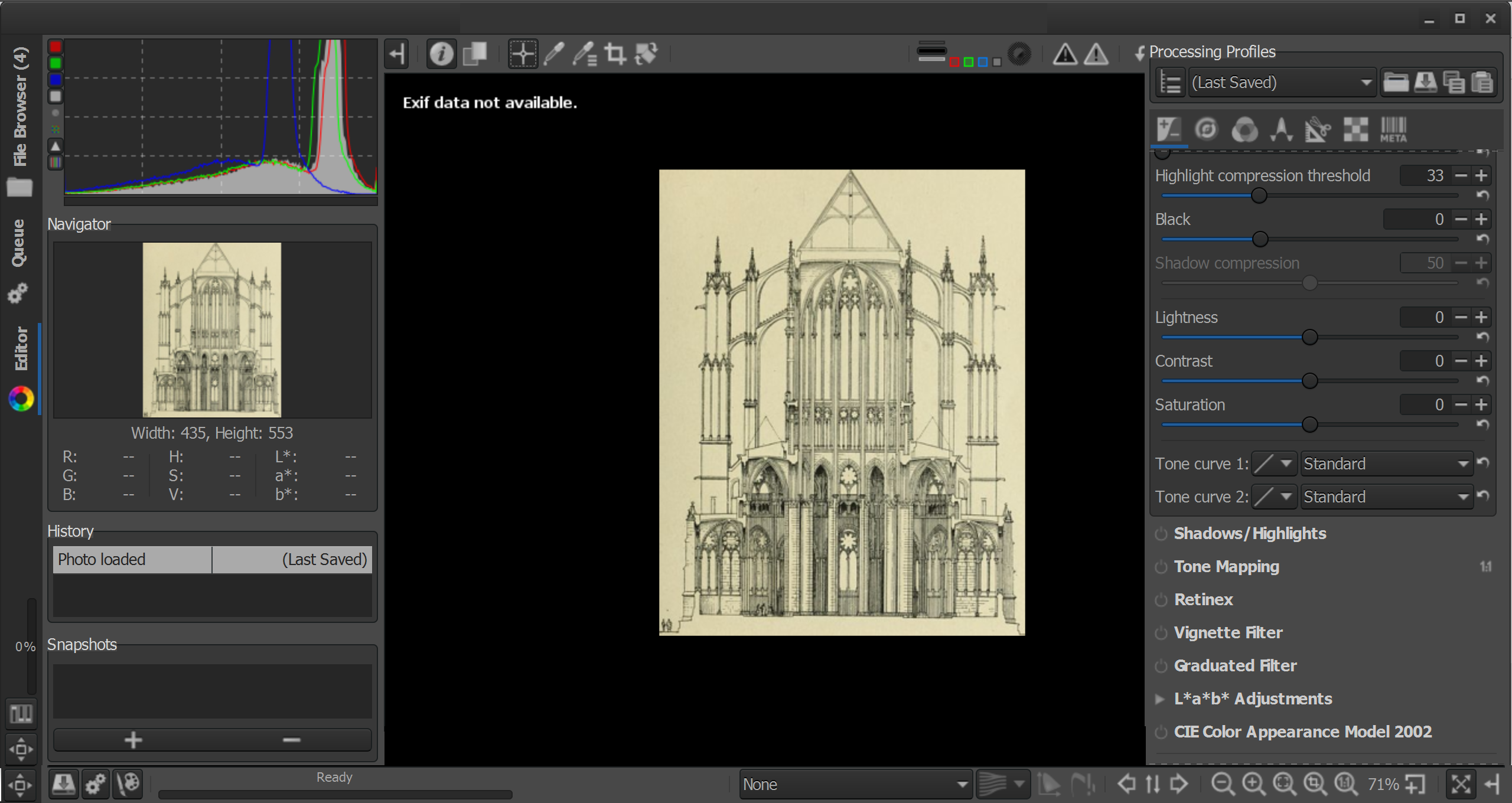This screenshot has height=803, width=1512.
Task: Open the Raw tools tab
Action: pyautogui.click(x=1355, y=129)
